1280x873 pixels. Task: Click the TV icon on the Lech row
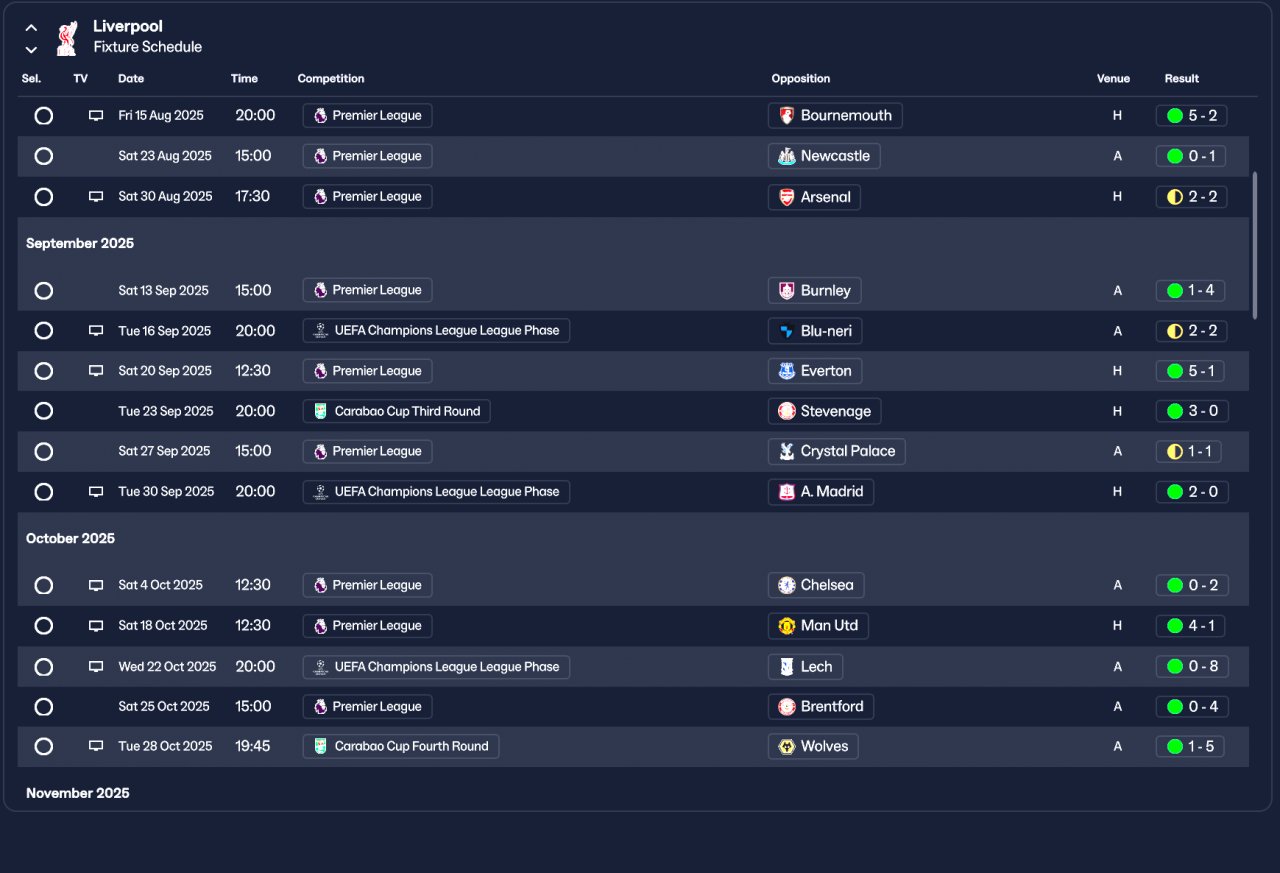pos(96,667)
